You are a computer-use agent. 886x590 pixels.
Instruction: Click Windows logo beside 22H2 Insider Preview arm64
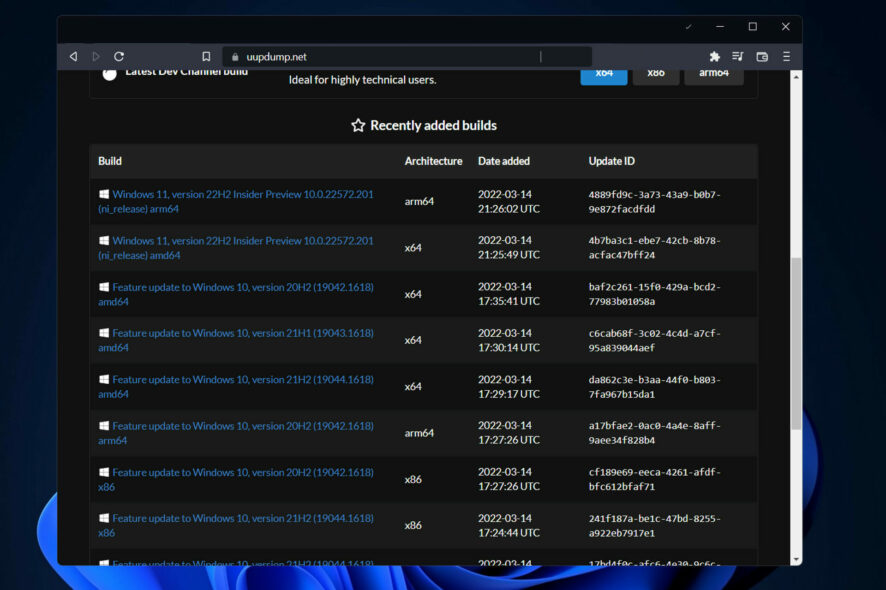104,194
